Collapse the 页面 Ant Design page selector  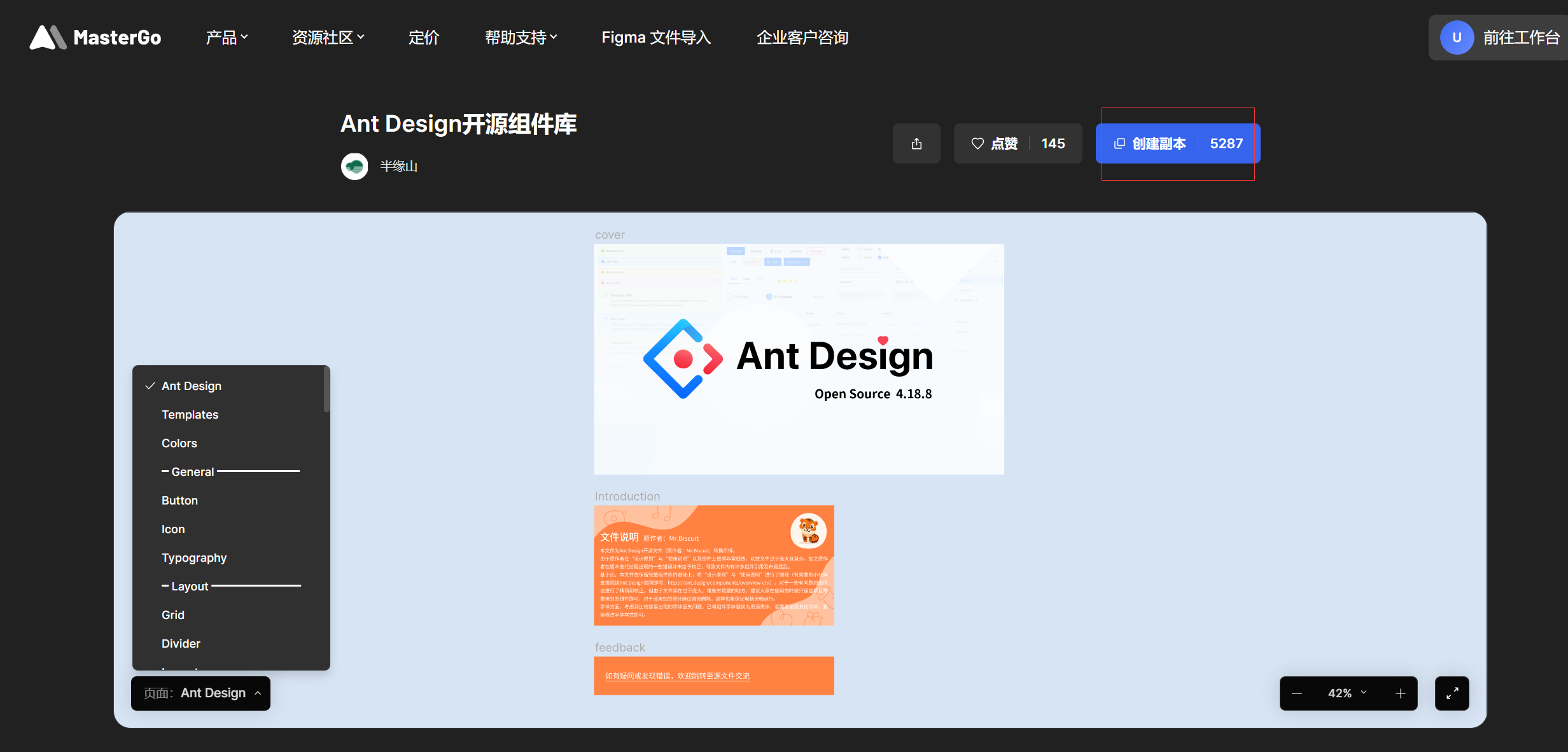(x=200, y=693)
